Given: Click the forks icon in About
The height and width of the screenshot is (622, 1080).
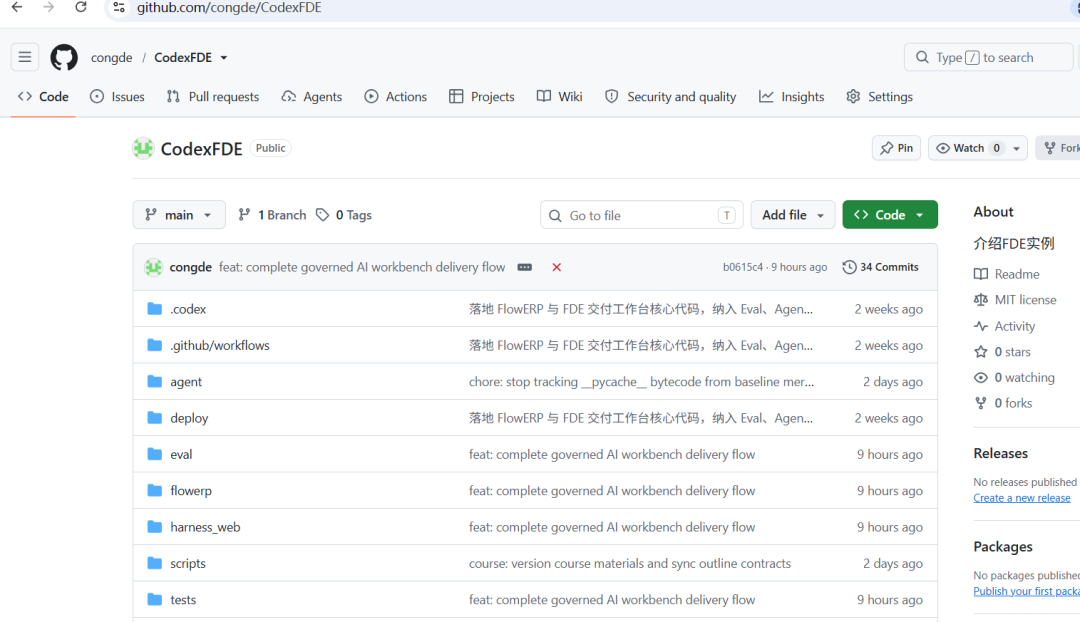Looking at the screenshot, I should [981, 403].
